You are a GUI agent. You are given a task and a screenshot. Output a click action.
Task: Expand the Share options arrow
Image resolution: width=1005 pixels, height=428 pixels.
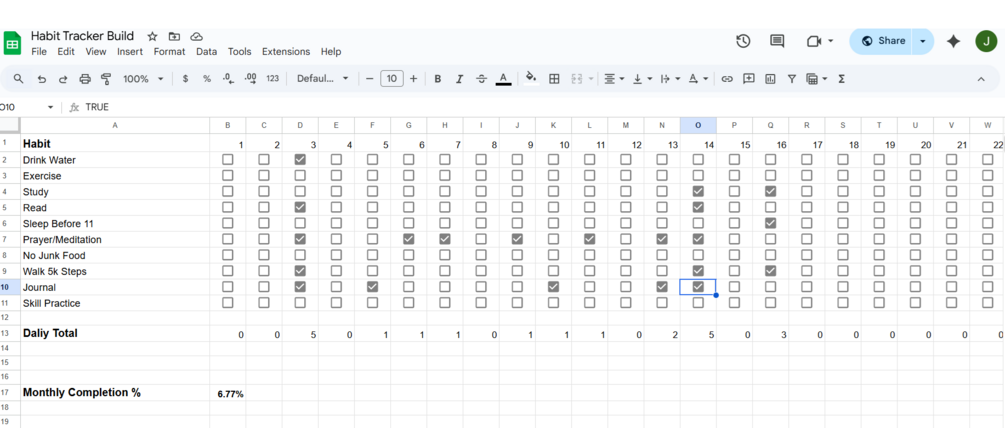(x=922, y=41)
